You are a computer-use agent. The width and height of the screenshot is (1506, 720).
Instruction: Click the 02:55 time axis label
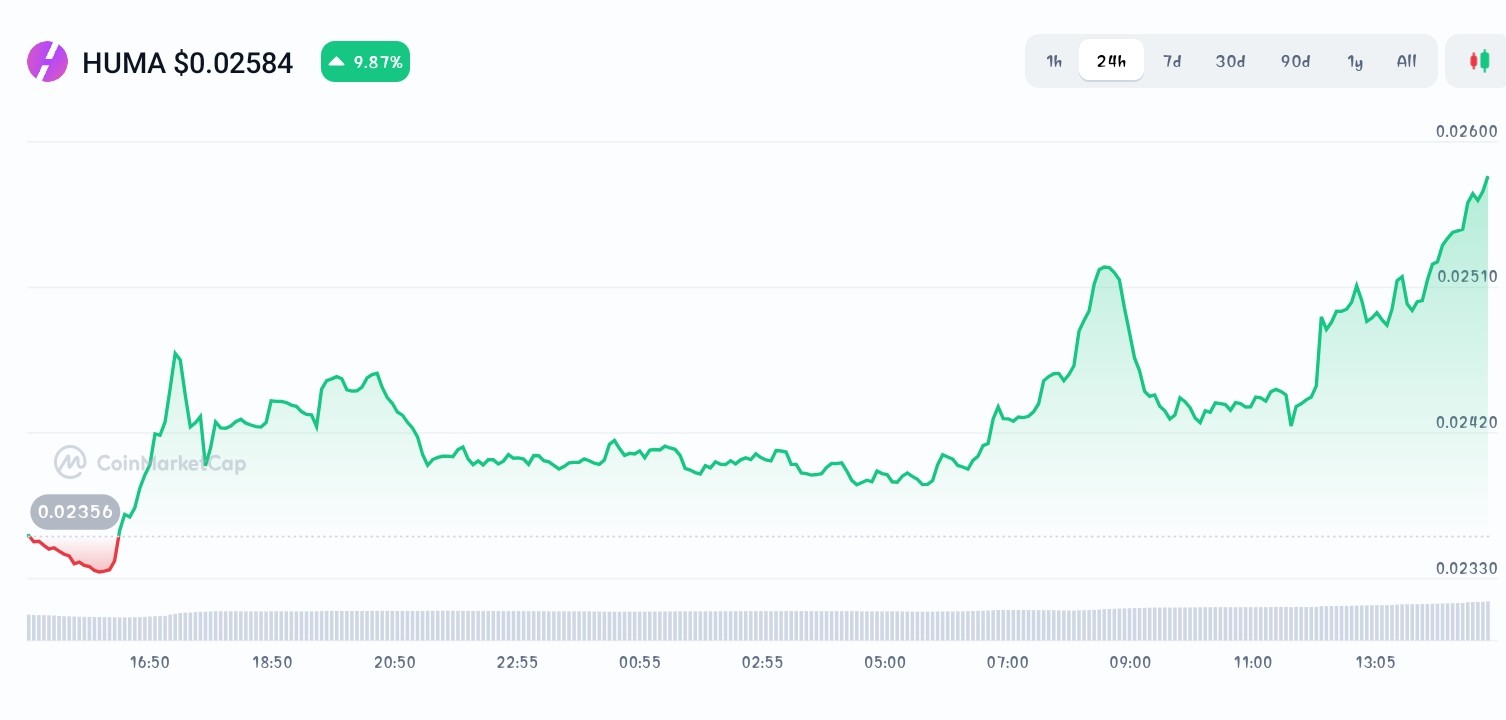[x=762, y=662]
